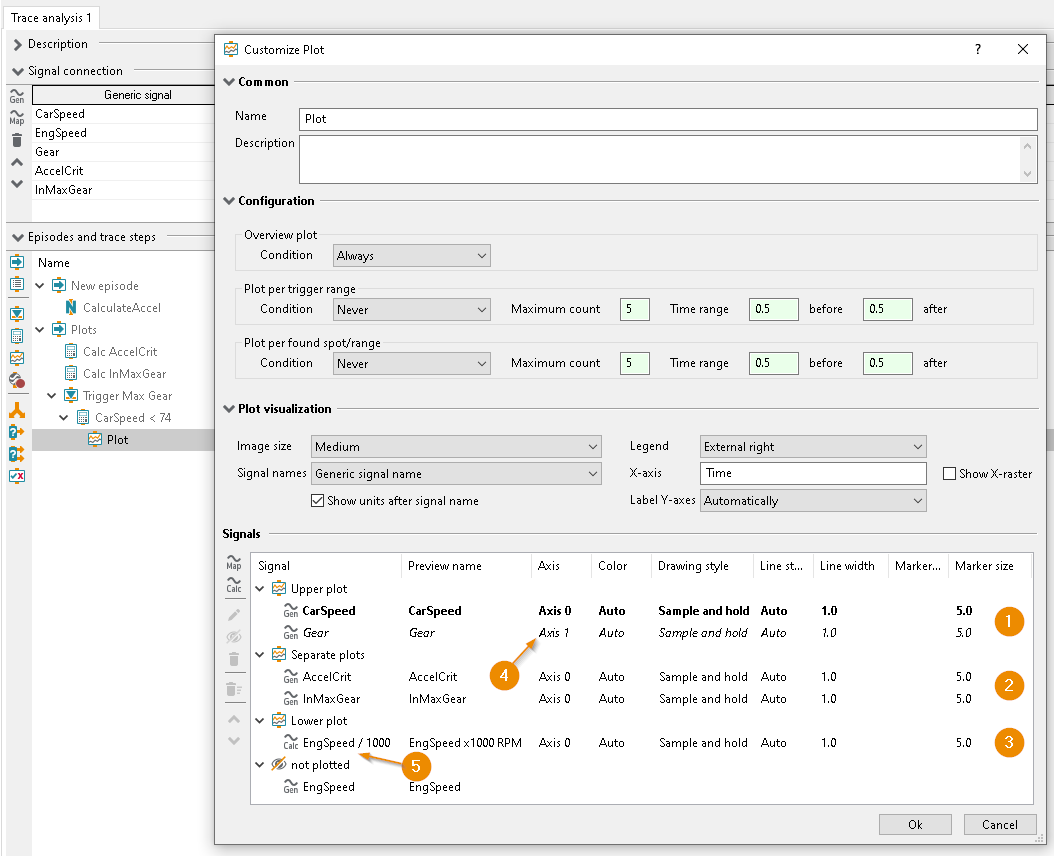The height and width of the screenshot is (856, 1054).
Task: Click the trigger triangle icon in Episodes toolbar
Action: 17,313
